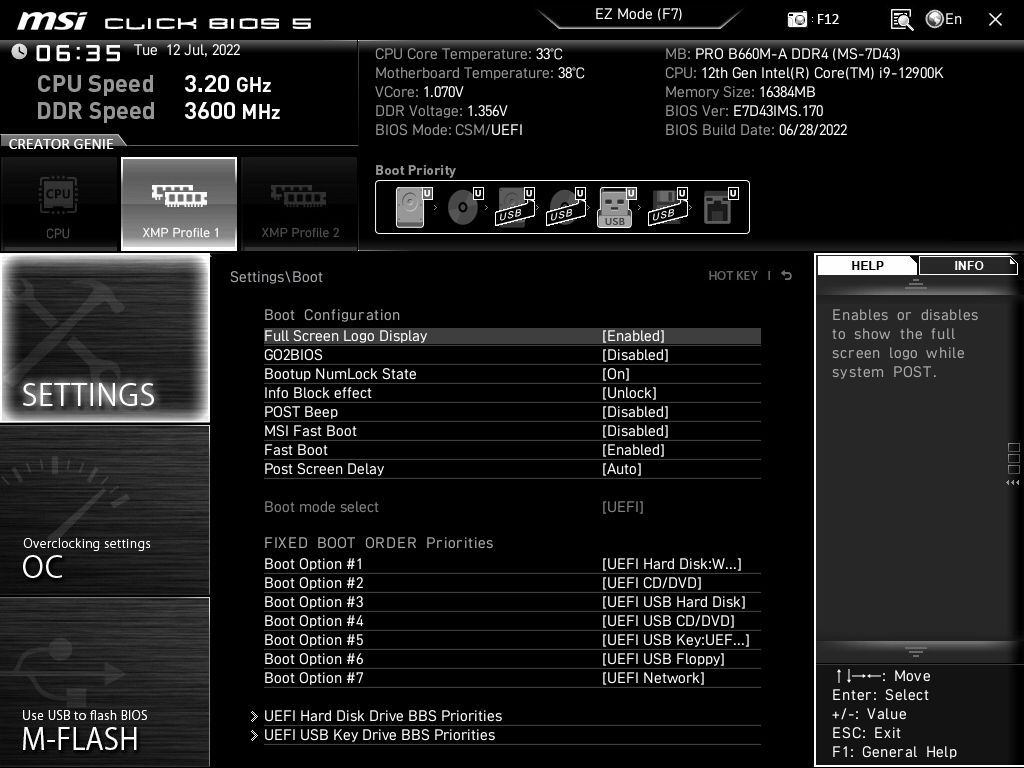The height and width of the screenshot is (768, 1024).
Task: Change language via the globe En icon
Action: point(944,19)
